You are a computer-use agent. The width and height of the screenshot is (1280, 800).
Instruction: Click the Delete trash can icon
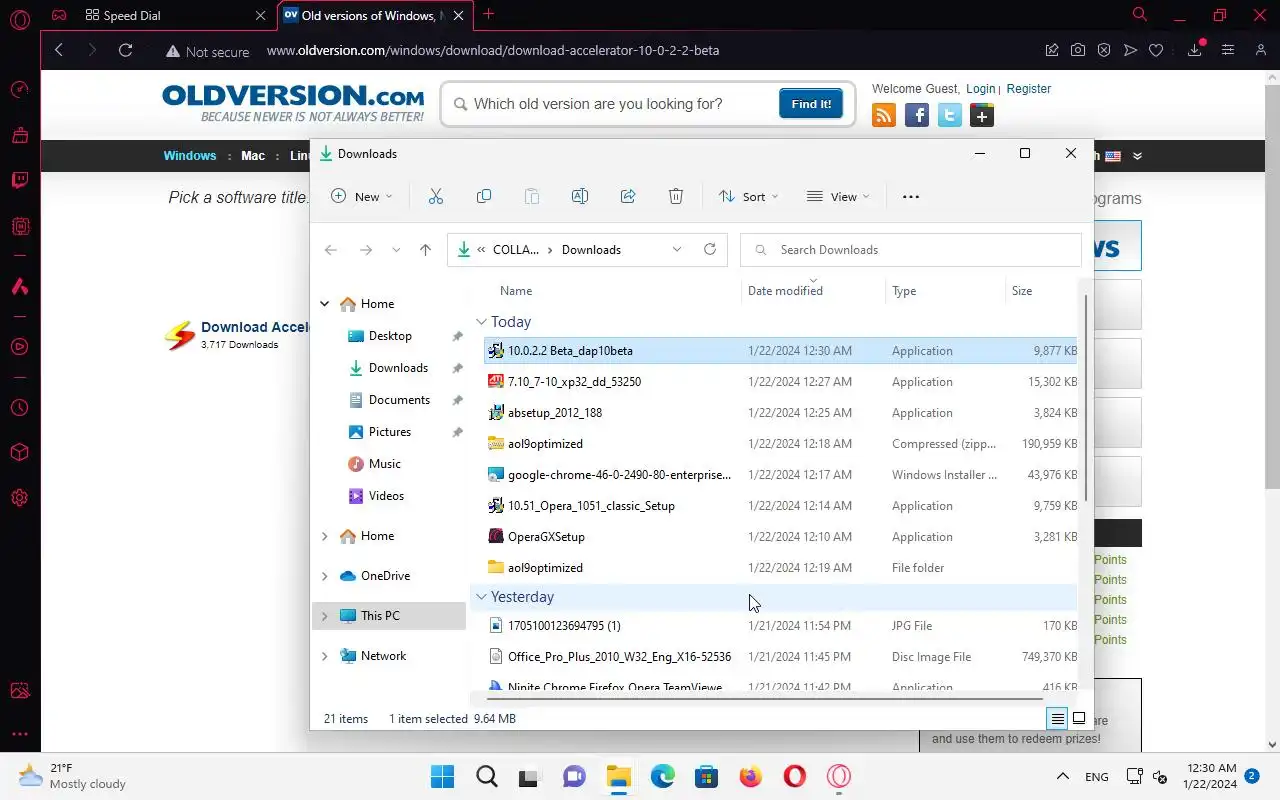click(x=676, y=197)
